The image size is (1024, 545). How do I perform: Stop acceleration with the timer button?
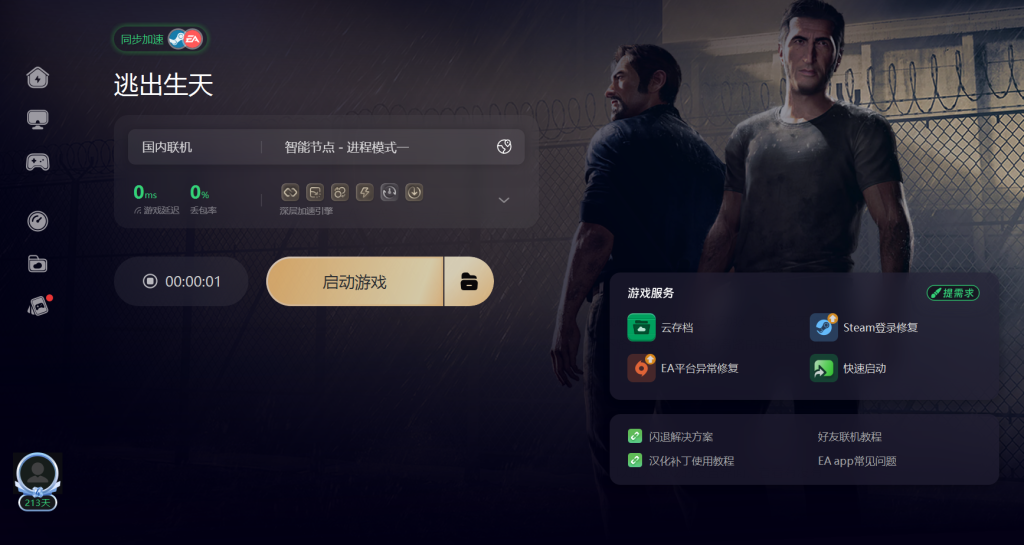pyautogui.click(x=181, y=281)
